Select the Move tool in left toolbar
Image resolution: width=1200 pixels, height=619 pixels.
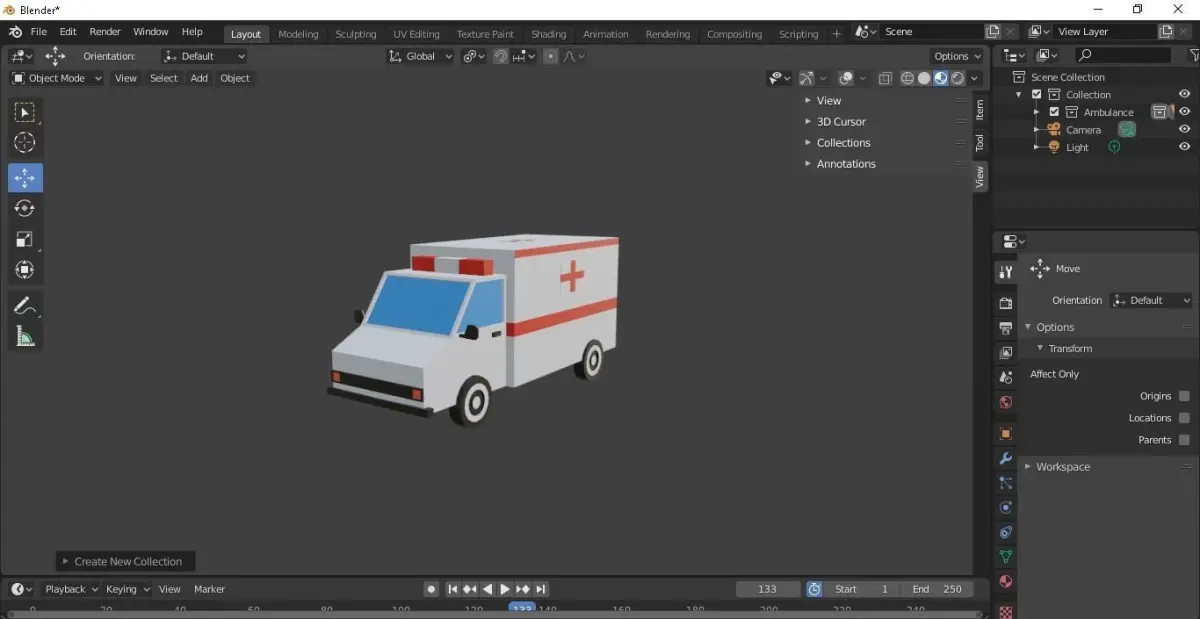coord(25,178)
